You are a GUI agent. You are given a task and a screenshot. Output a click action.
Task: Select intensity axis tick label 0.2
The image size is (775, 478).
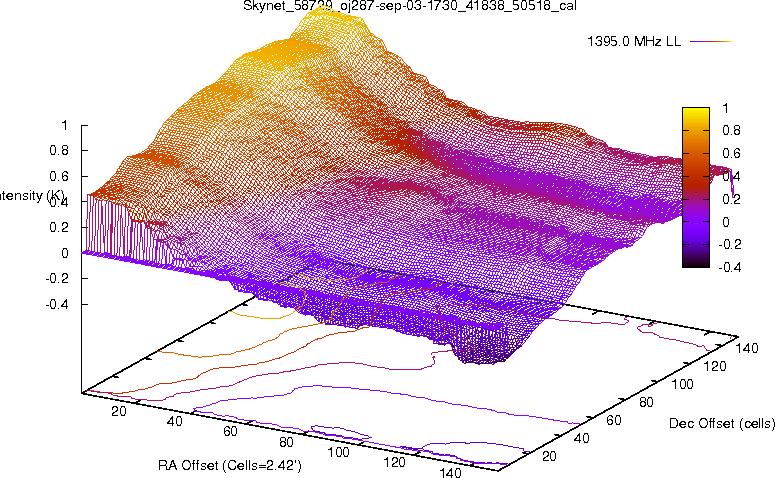click(x=59, y=227)
